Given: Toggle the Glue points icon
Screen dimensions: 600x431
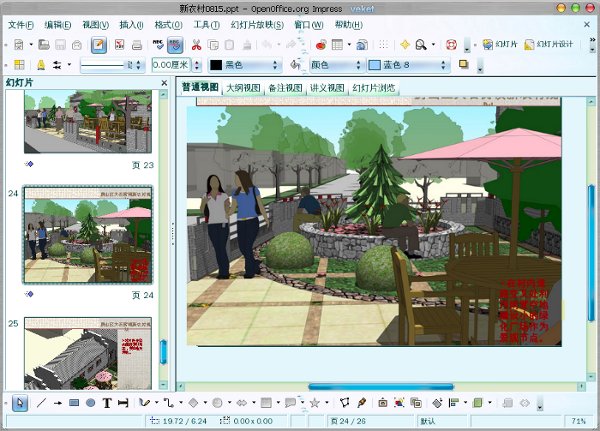Looking at the screenshot, I should (x=361, y=403).
